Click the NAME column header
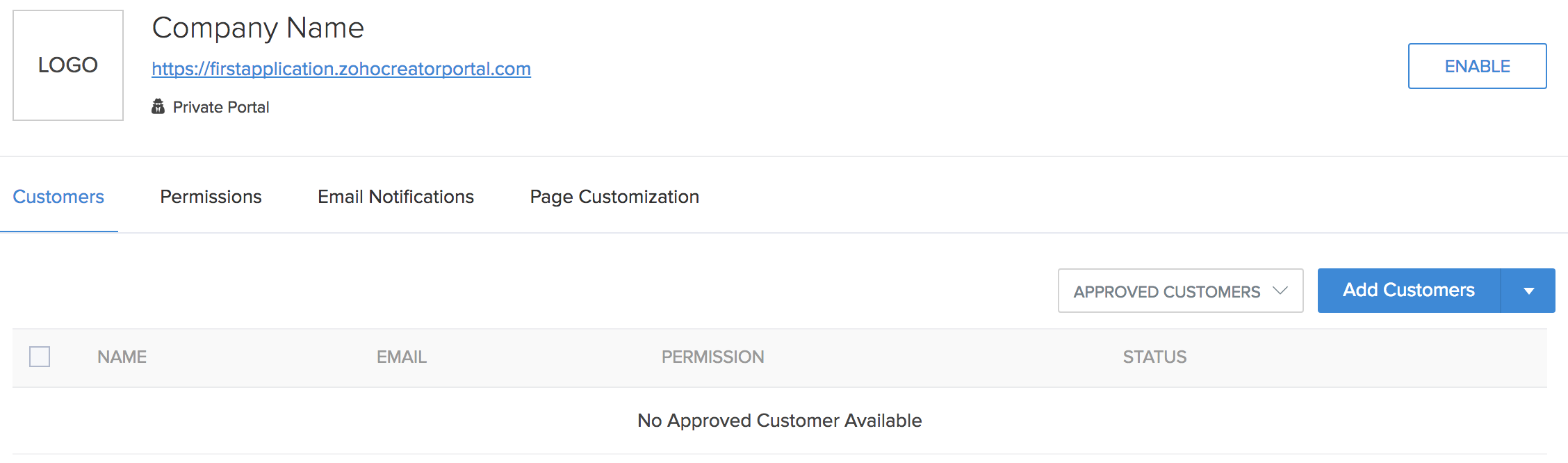This screenshot has height=463, width=1568. point(122,357)
